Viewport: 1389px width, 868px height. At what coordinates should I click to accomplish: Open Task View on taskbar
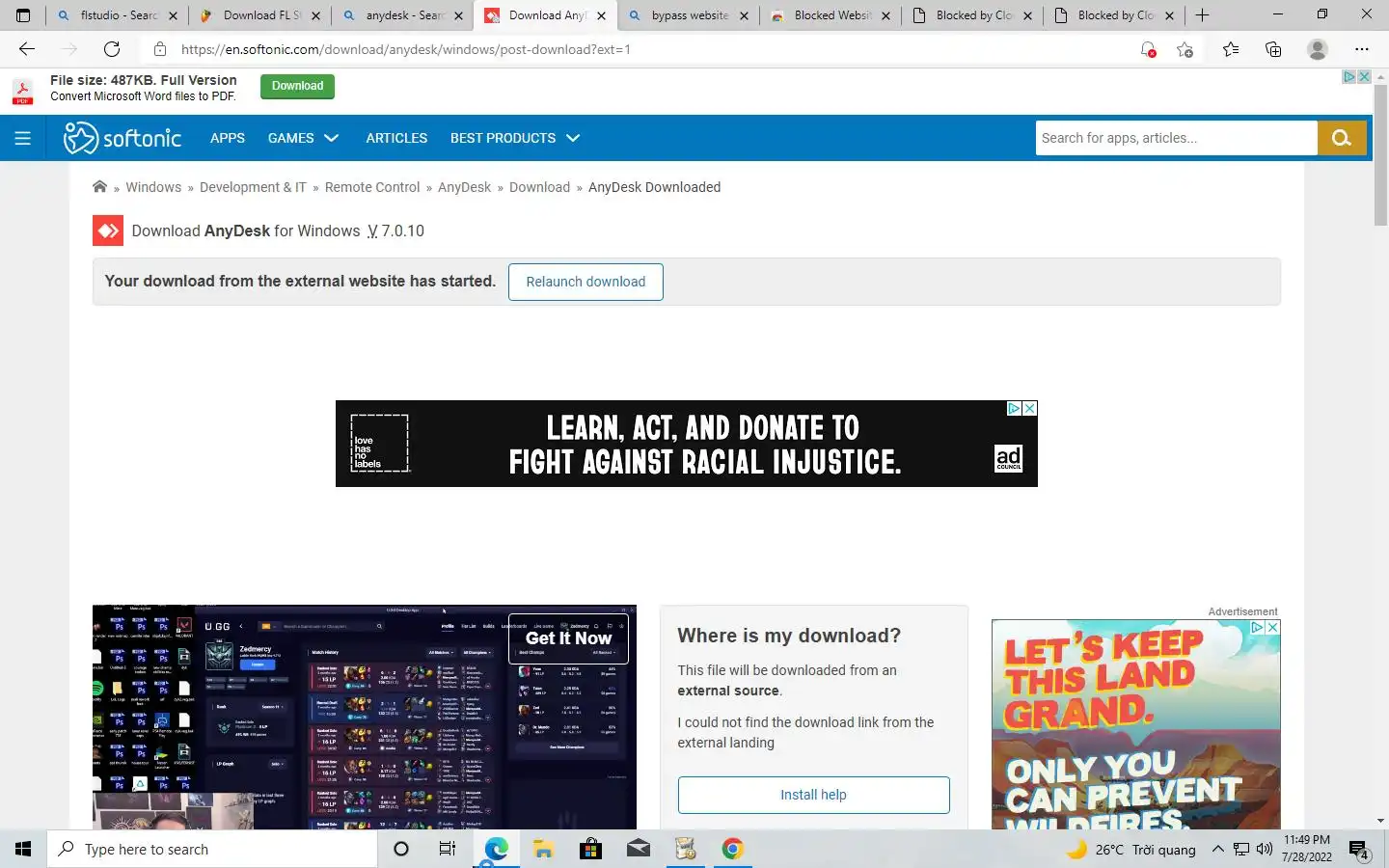[448, 849]
